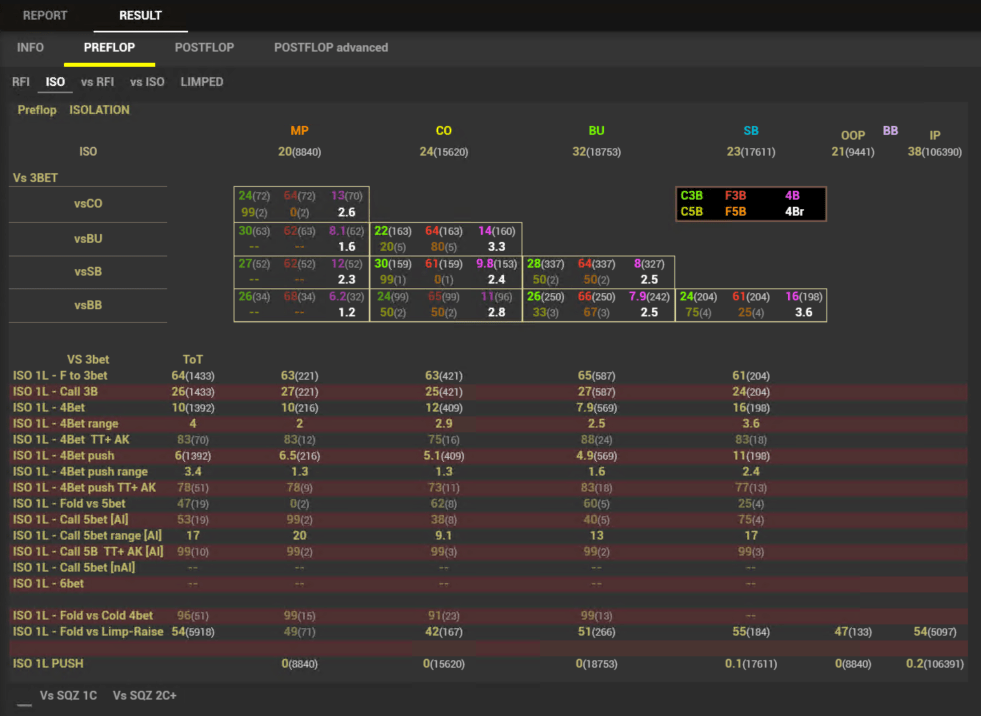Switch to the REPORT tab
The width and height of the screenshot is (981, 716).
[44, 16]
